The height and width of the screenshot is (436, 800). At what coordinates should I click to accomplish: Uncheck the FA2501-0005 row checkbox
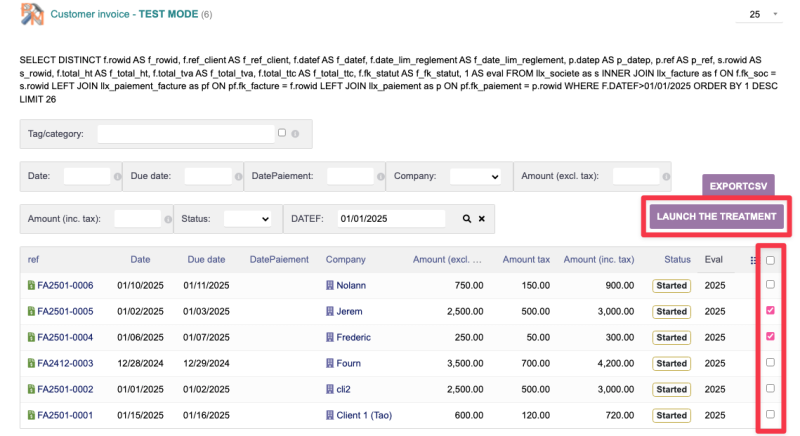coord(769,311)
